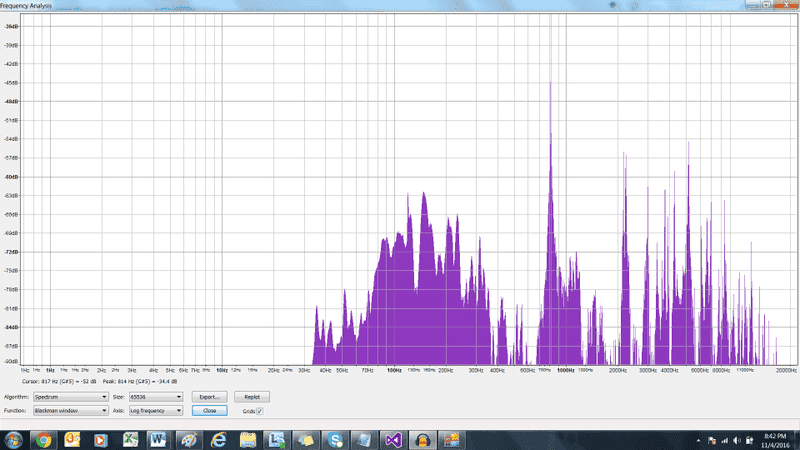The image size is (800, 450).
Task: Open Google Chrome from the taskbar
Action: pos(44,438)
